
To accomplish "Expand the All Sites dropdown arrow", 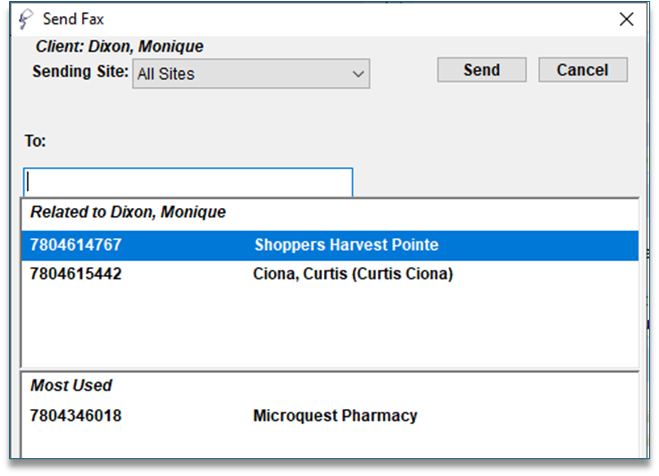I will click(x=359, y=73).
